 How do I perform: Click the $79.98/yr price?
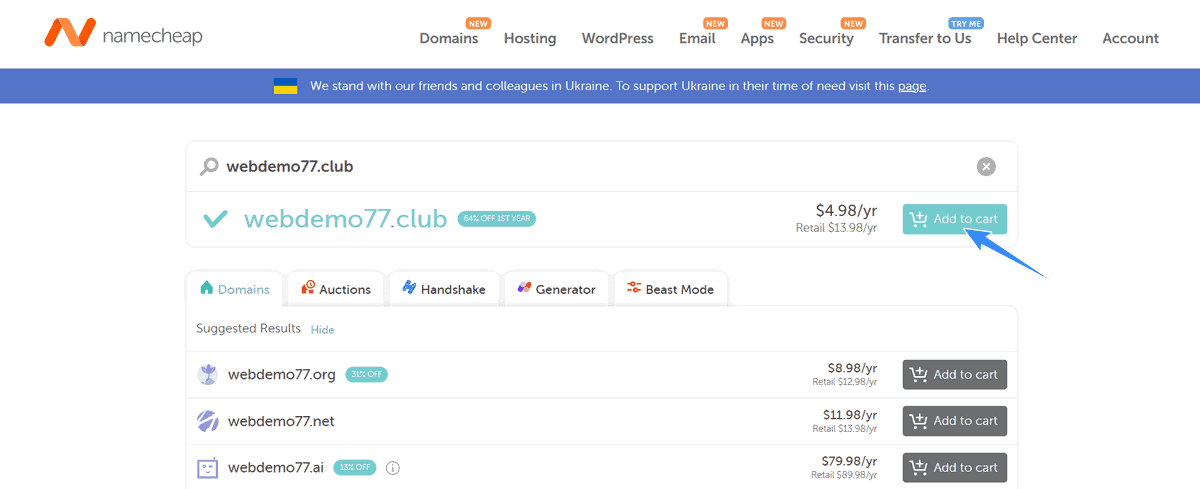coord(850,461)
